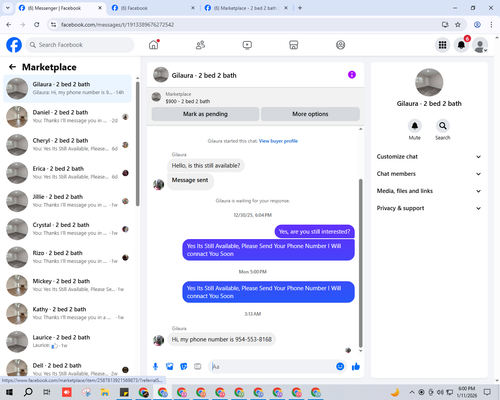Open a new browser tab
The image size is (500, 400).
tap(300, 8)
